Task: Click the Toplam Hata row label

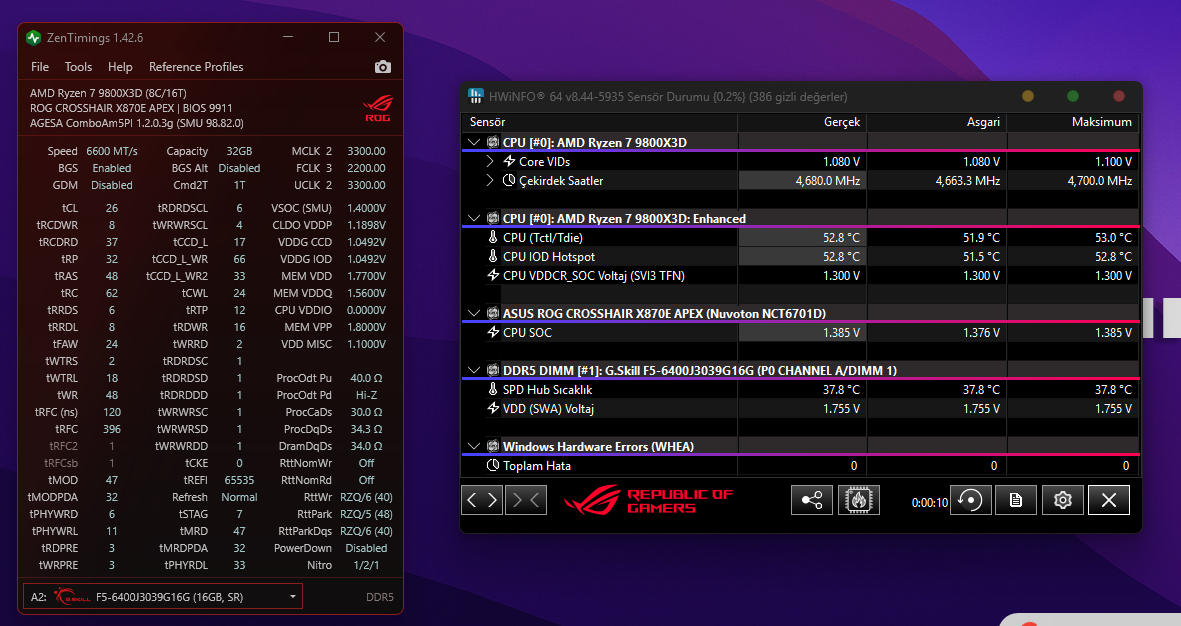Action: tap(537, 466)
